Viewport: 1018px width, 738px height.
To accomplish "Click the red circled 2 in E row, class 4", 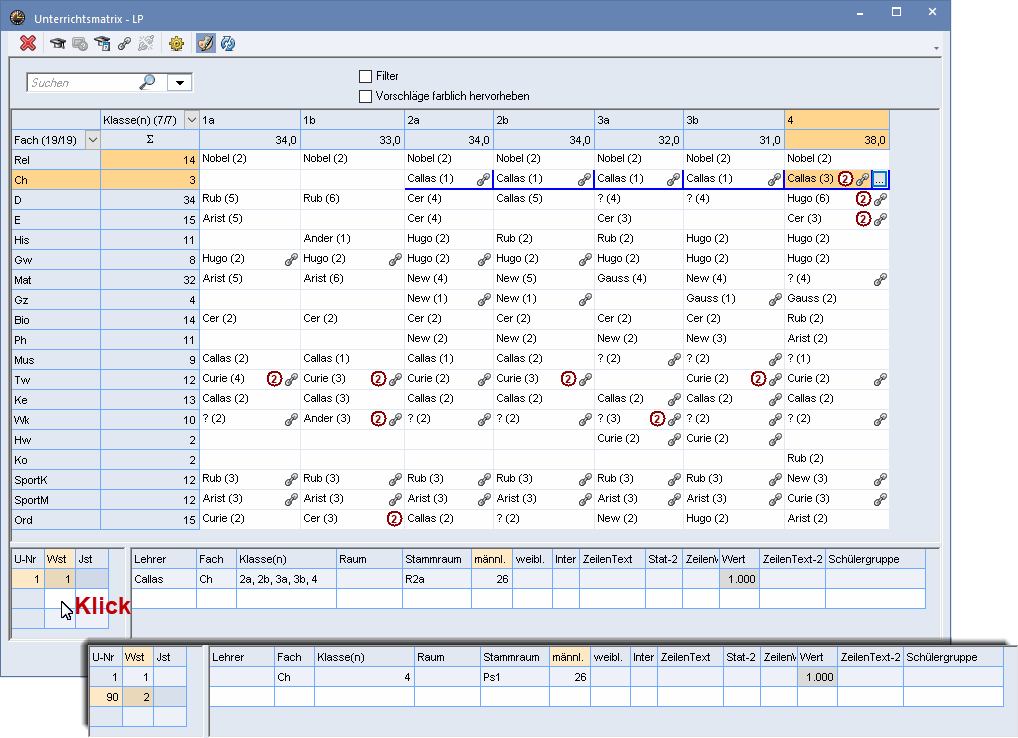I will (x=863, y=219).
